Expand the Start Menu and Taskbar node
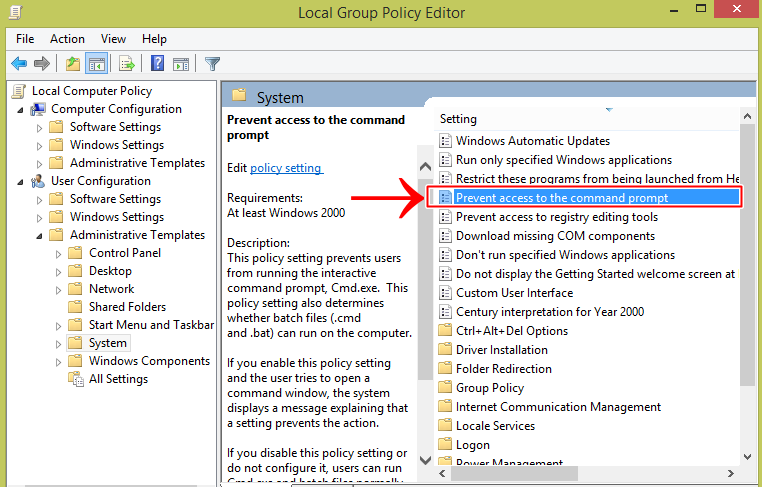Screen dimensions: 762x487 (x=58, y=326)
